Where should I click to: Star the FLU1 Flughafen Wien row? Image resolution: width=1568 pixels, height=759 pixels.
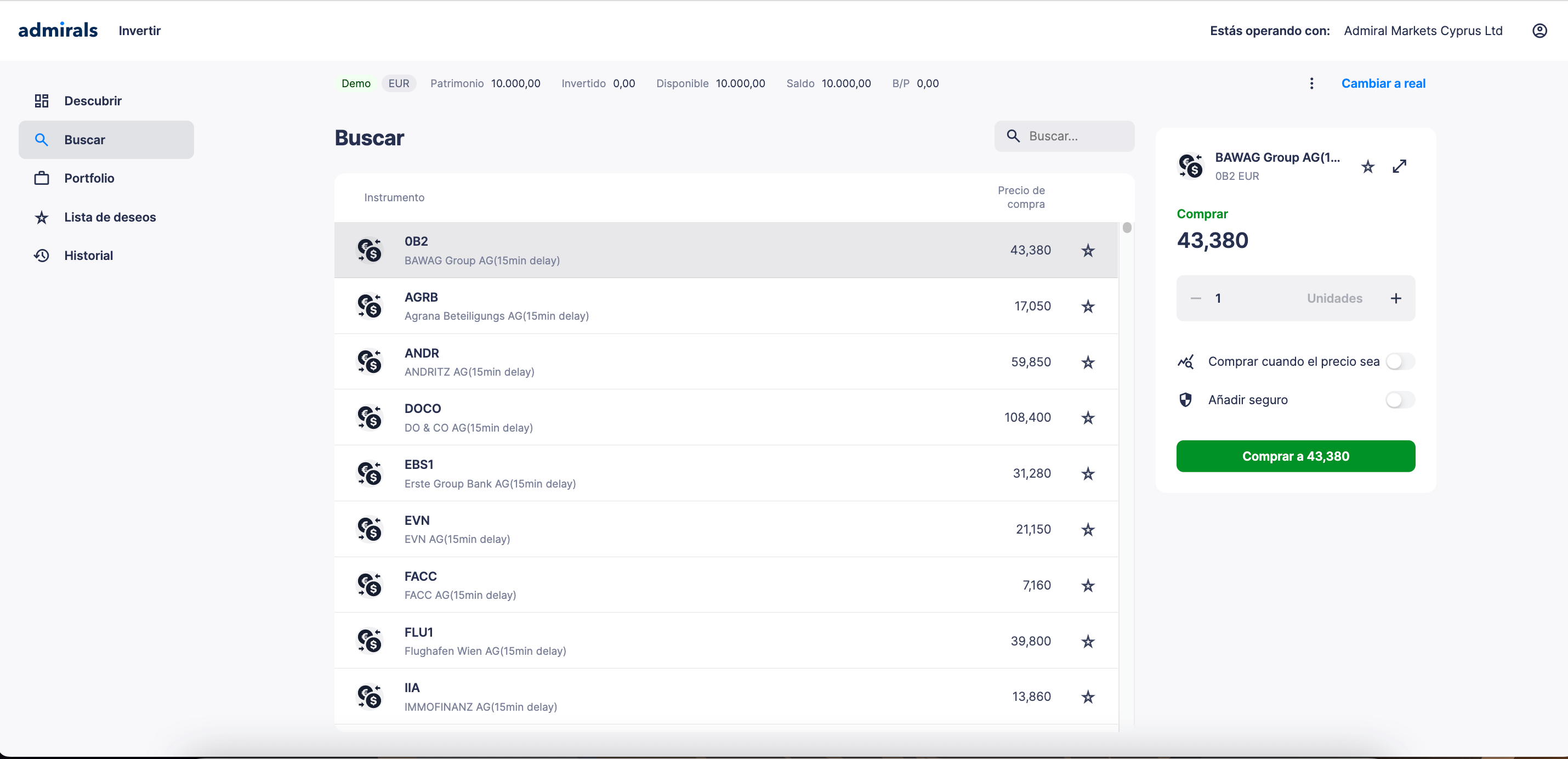[1088, 642]
